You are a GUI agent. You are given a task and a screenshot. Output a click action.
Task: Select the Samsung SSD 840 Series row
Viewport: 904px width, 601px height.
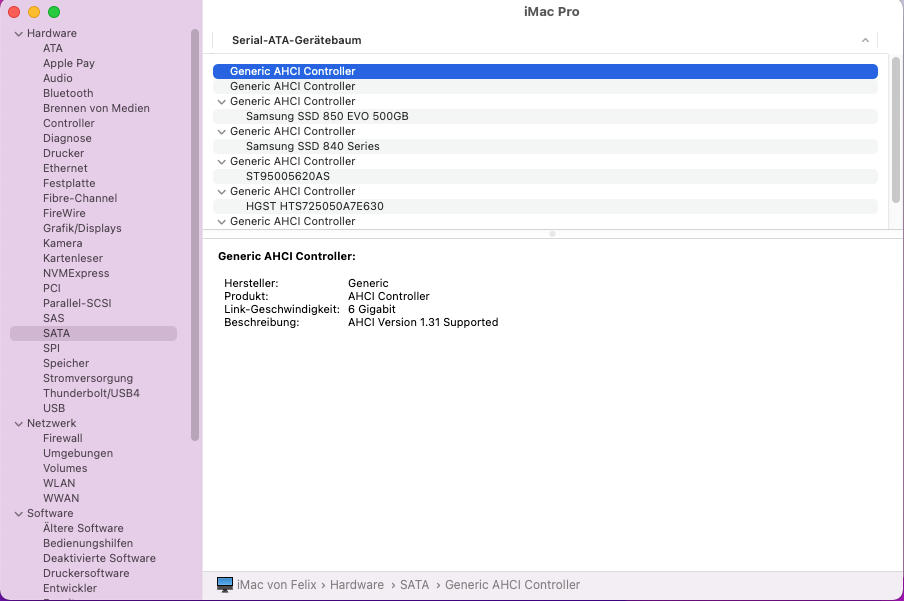tap(545, 147)
